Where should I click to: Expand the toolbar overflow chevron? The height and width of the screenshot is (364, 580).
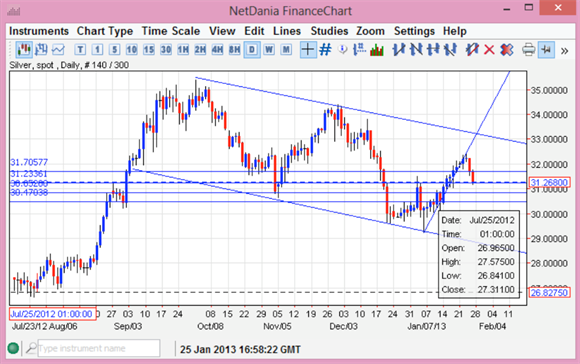click(x=564, y=51)
